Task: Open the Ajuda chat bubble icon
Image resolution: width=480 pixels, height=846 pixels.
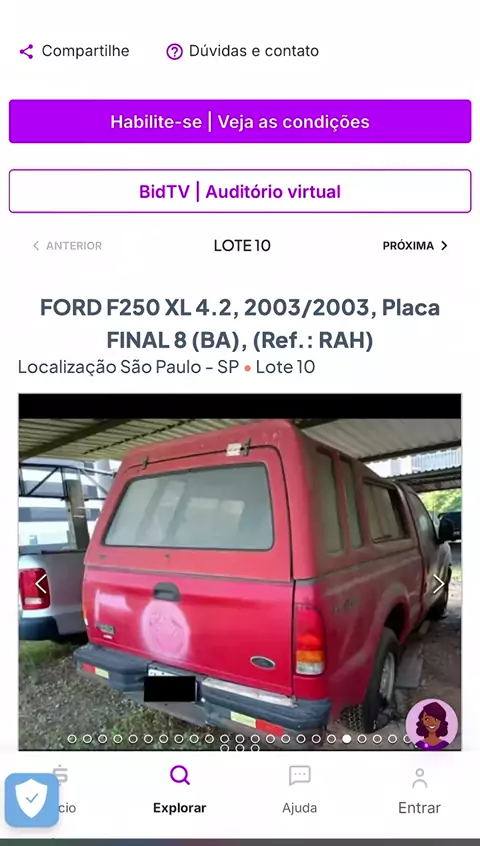Action: tap(300, 776)
